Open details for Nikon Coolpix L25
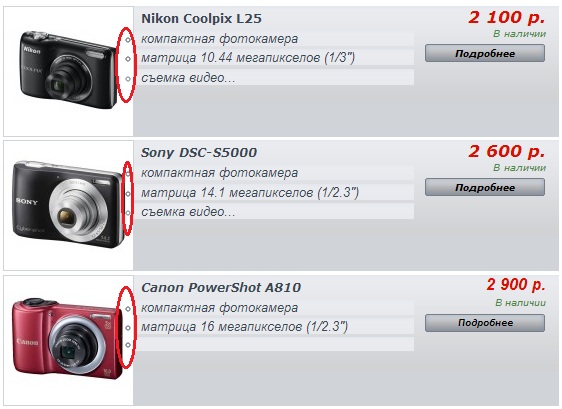 click(485, 53)
